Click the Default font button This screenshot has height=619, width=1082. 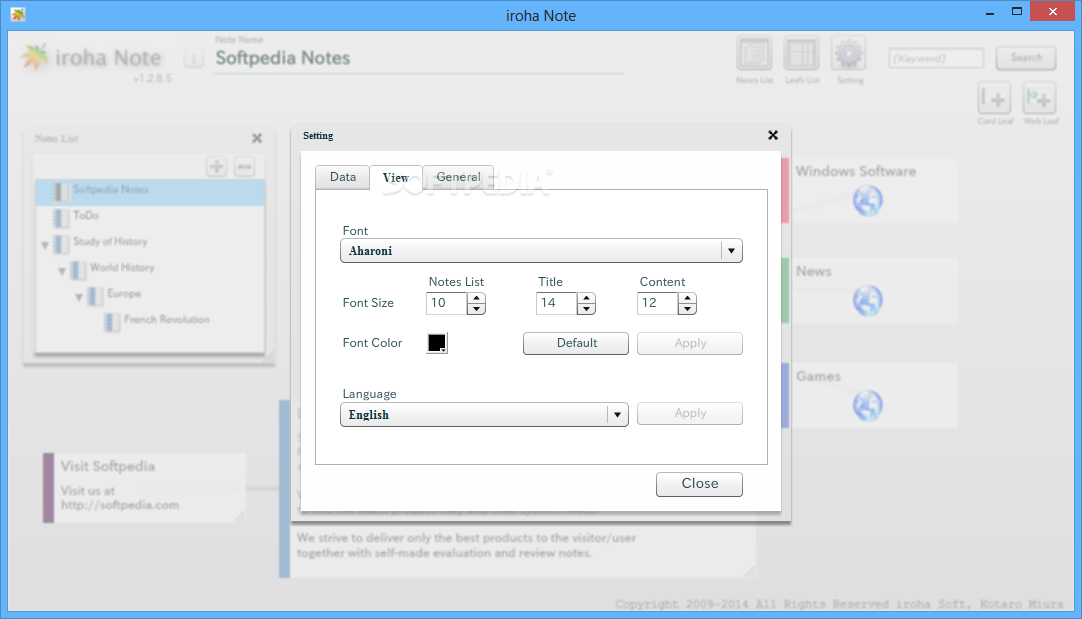click(576, 344)
